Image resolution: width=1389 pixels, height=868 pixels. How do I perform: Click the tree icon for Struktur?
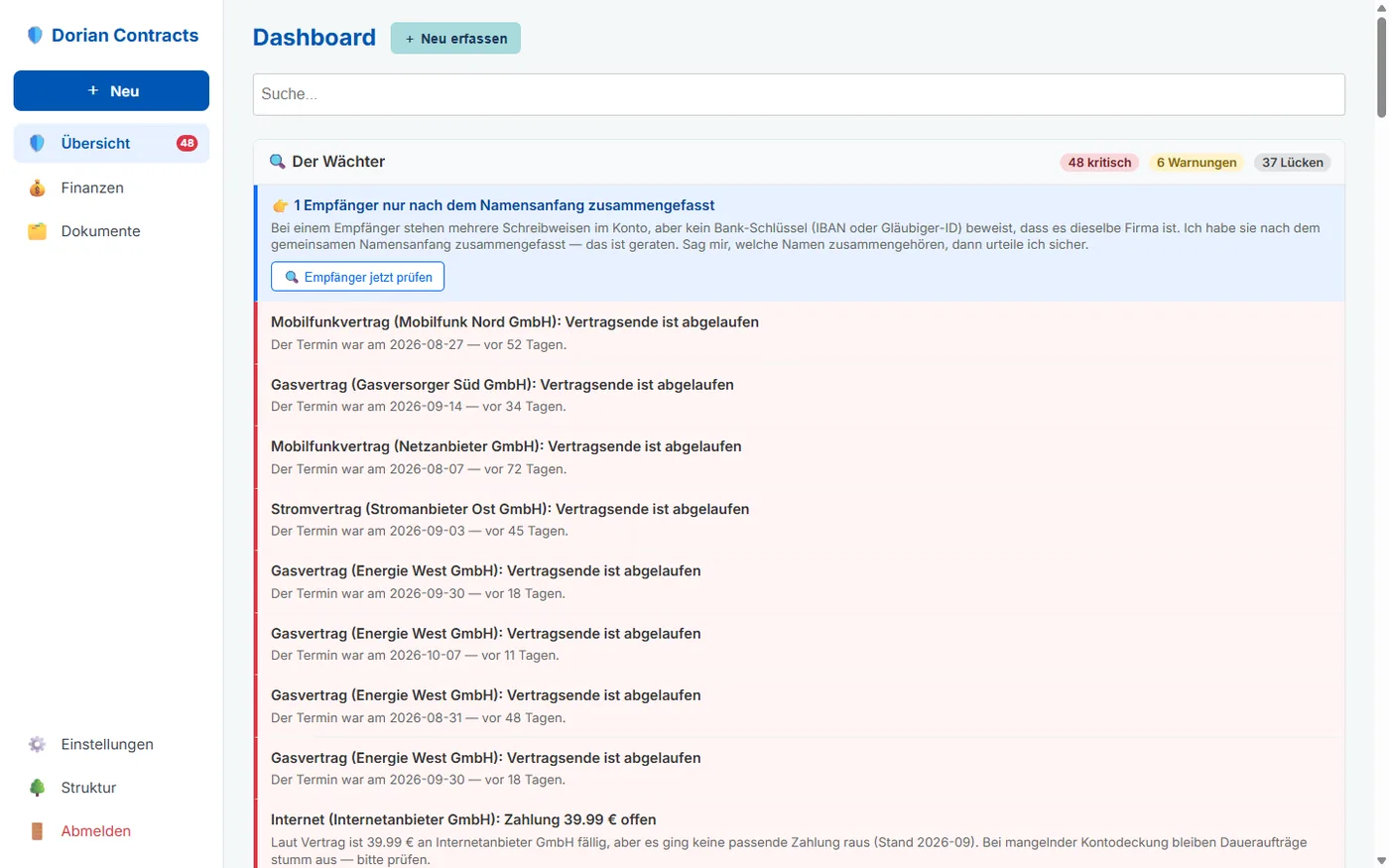coord(37,788)
